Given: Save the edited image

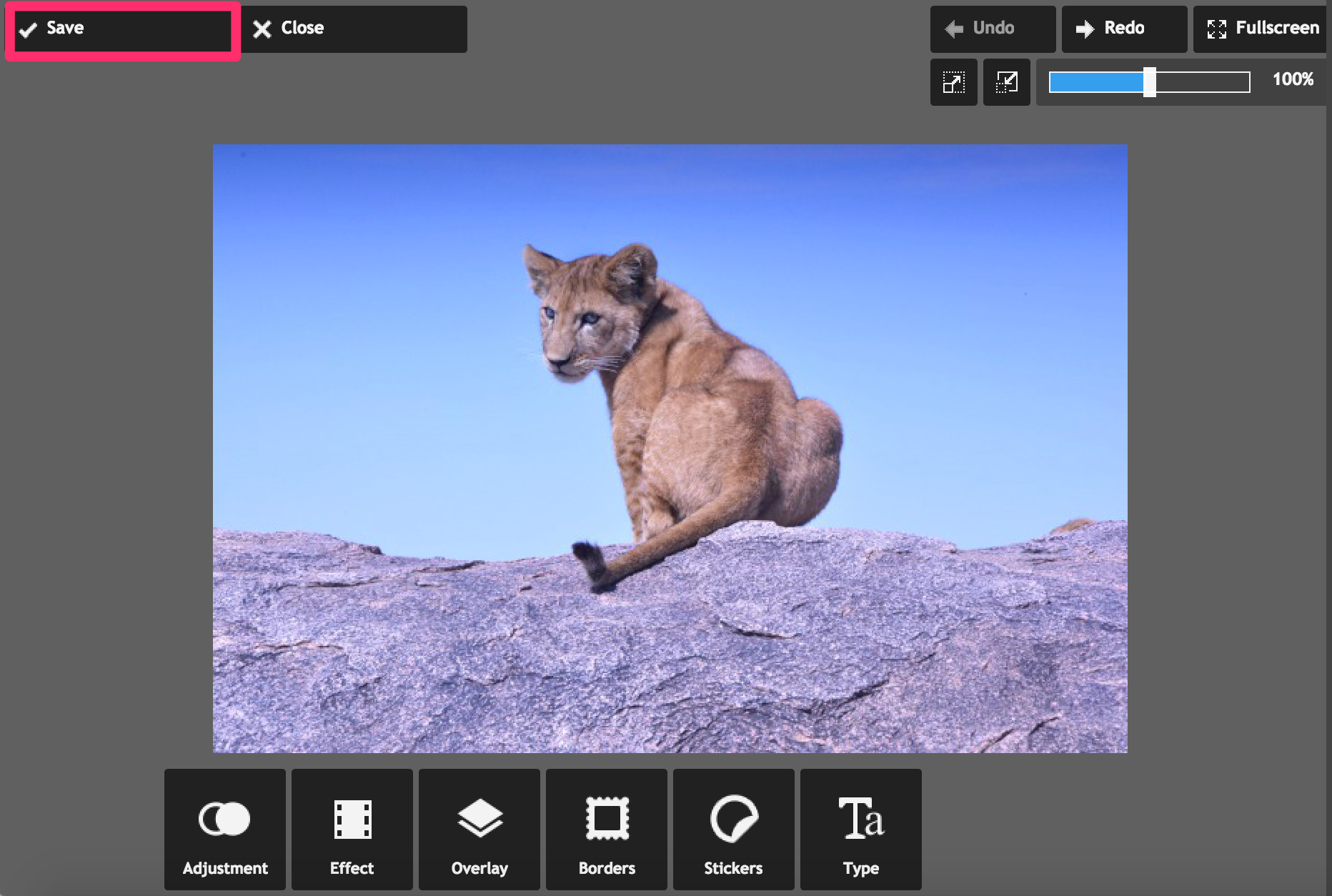Looking at the screenshot, I should pos(123,29).
